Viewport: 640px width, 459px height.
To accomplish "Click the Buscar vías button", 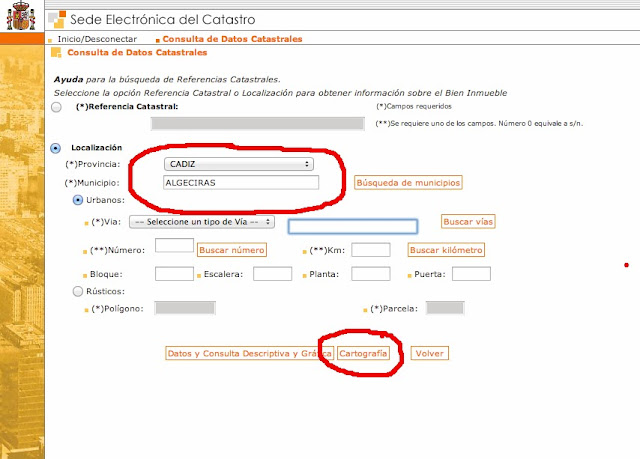I will (x=468, y=222).
